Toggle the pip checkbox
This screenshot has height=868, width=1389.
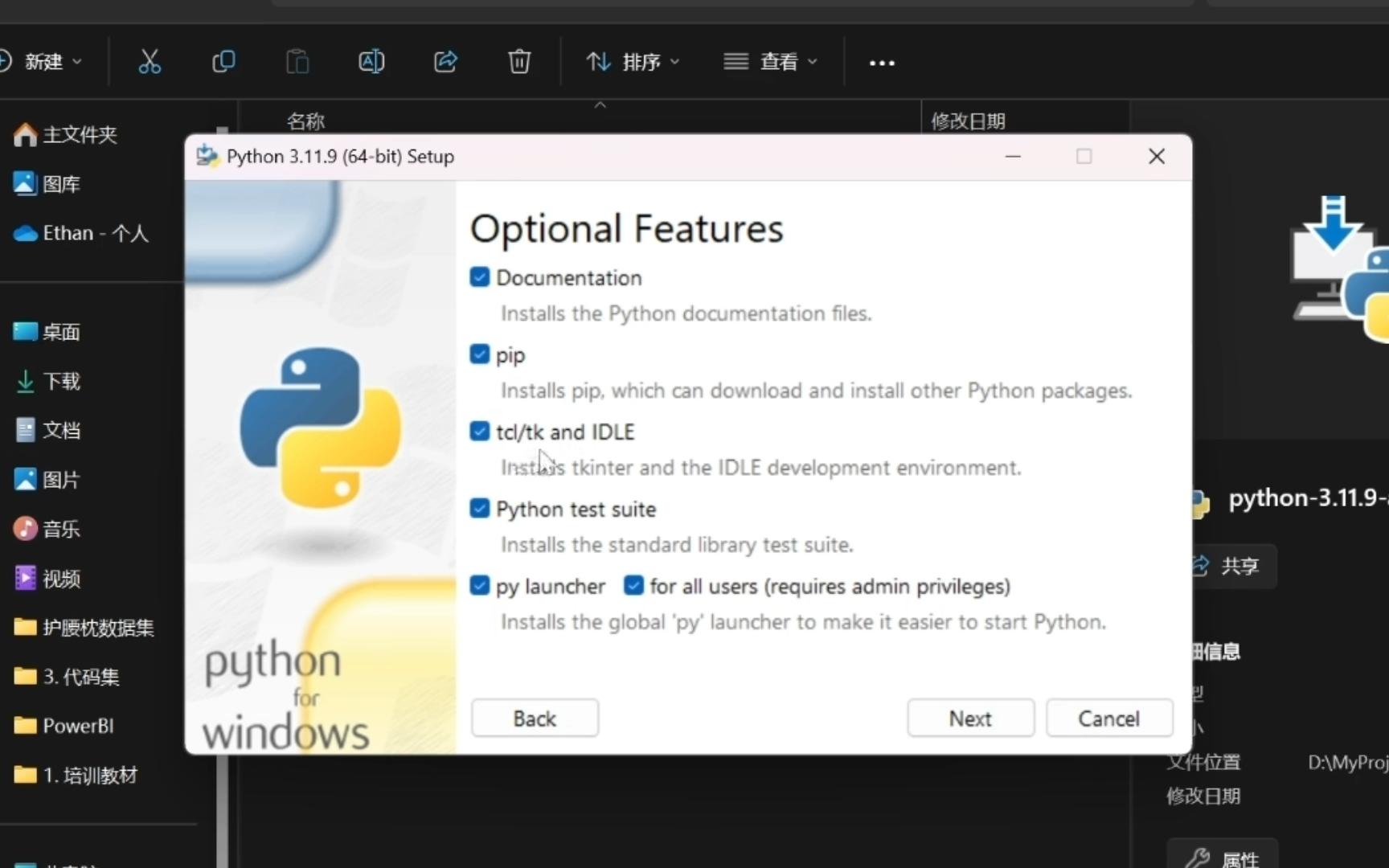[x=480, y=354]
